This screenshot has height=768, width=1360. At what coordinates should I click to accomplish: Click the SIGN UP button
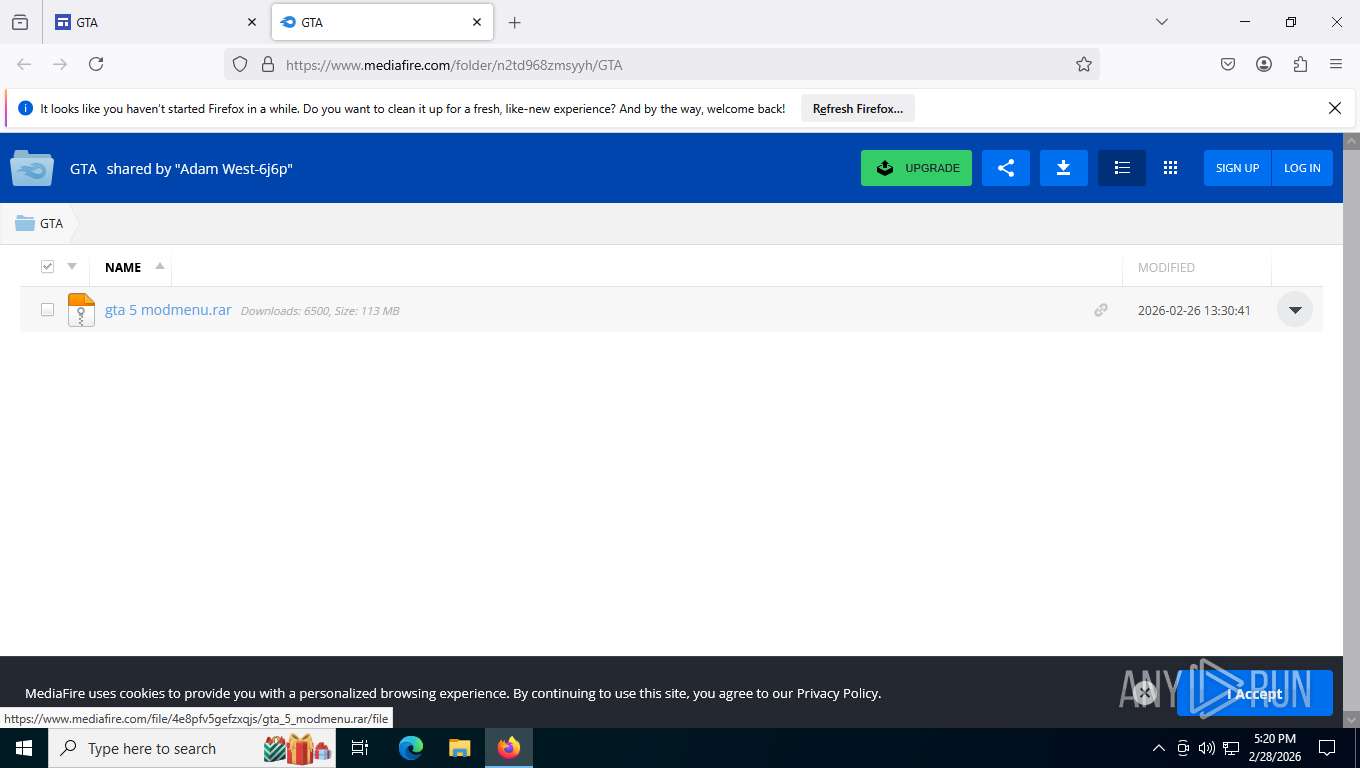pos(1237,168)
